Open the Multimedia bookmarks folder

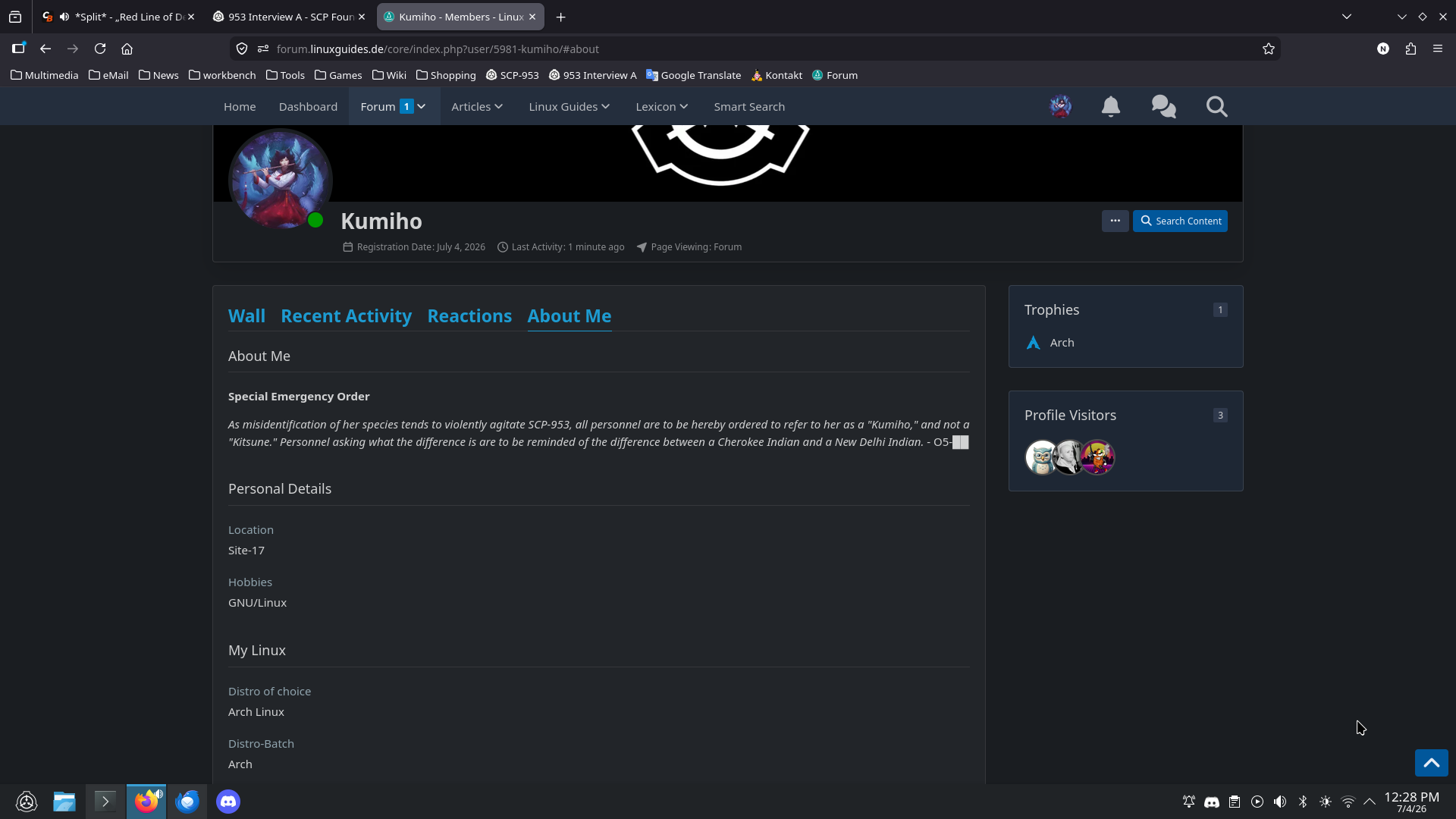click(45, 75)
